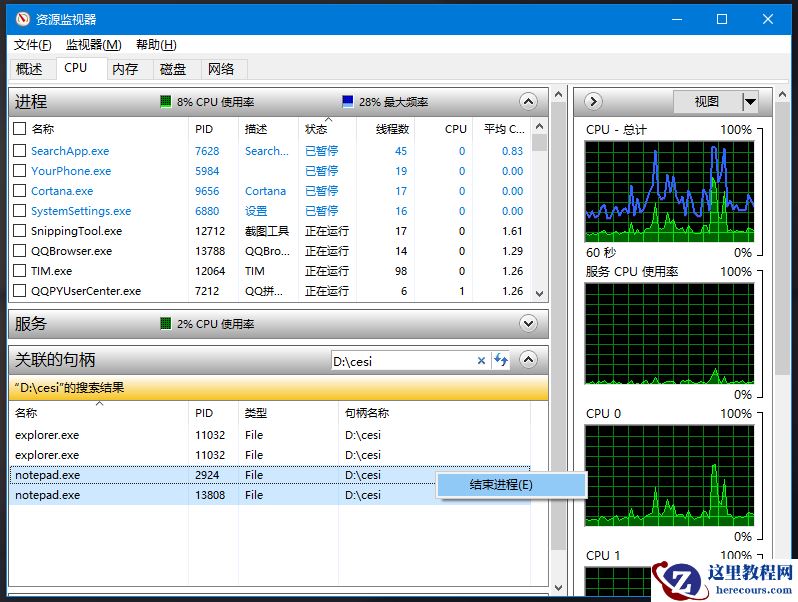Open the 视图 dropdown arrow

750,102
